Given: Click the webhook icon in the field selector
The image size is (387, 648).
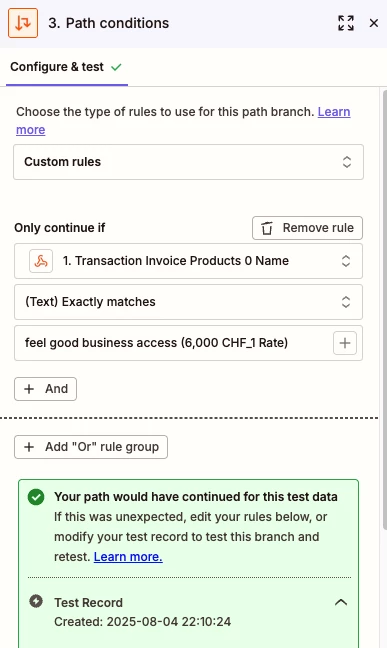Looking at the screenshot, I should tap(41, 261).
